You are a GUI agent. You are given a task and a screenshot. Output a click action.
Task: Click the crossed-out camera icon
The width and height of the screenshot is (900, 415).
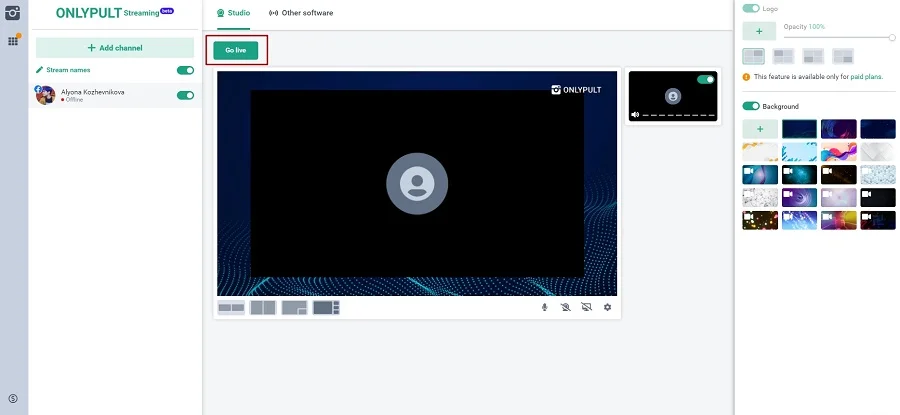tap(565, 307)
